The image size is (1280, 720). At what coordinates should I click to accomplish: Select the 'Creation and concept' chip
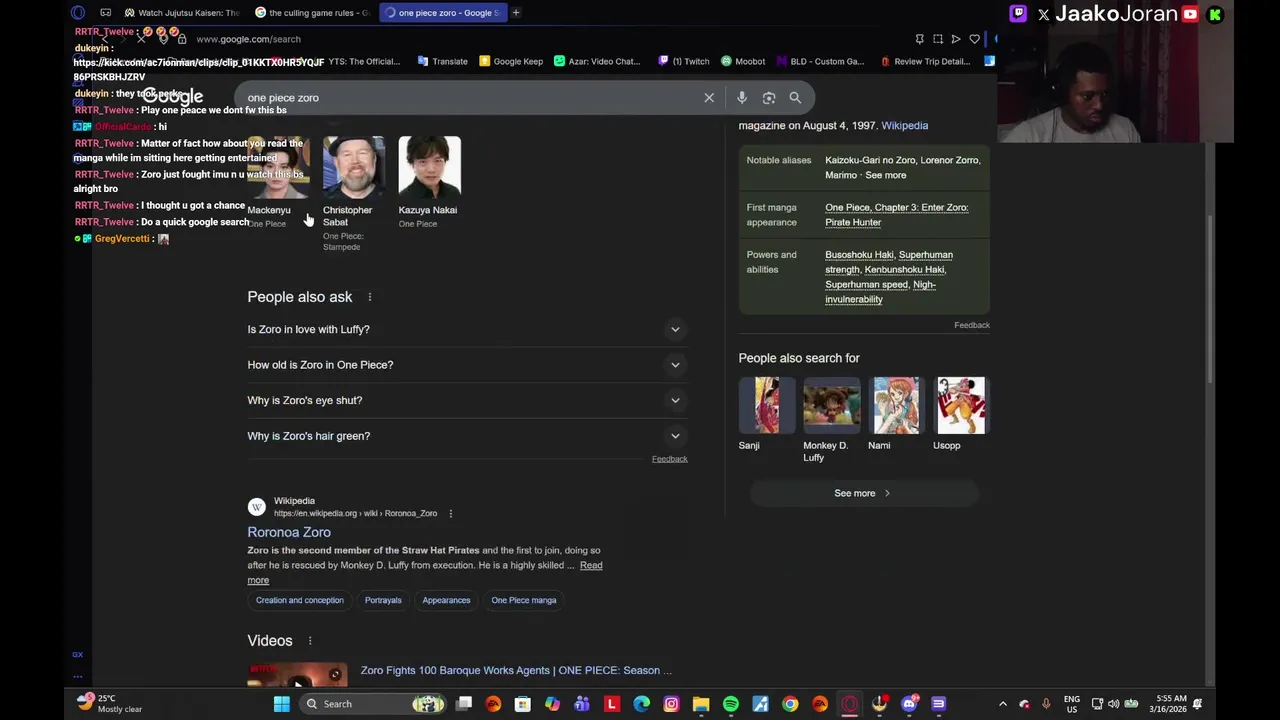(x=299, y=600)
